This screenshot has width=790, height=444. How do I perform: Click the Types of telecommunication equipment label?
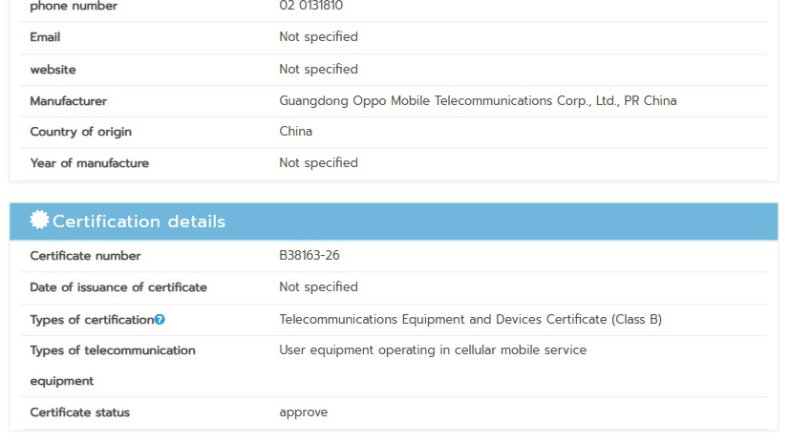(112, 351)
